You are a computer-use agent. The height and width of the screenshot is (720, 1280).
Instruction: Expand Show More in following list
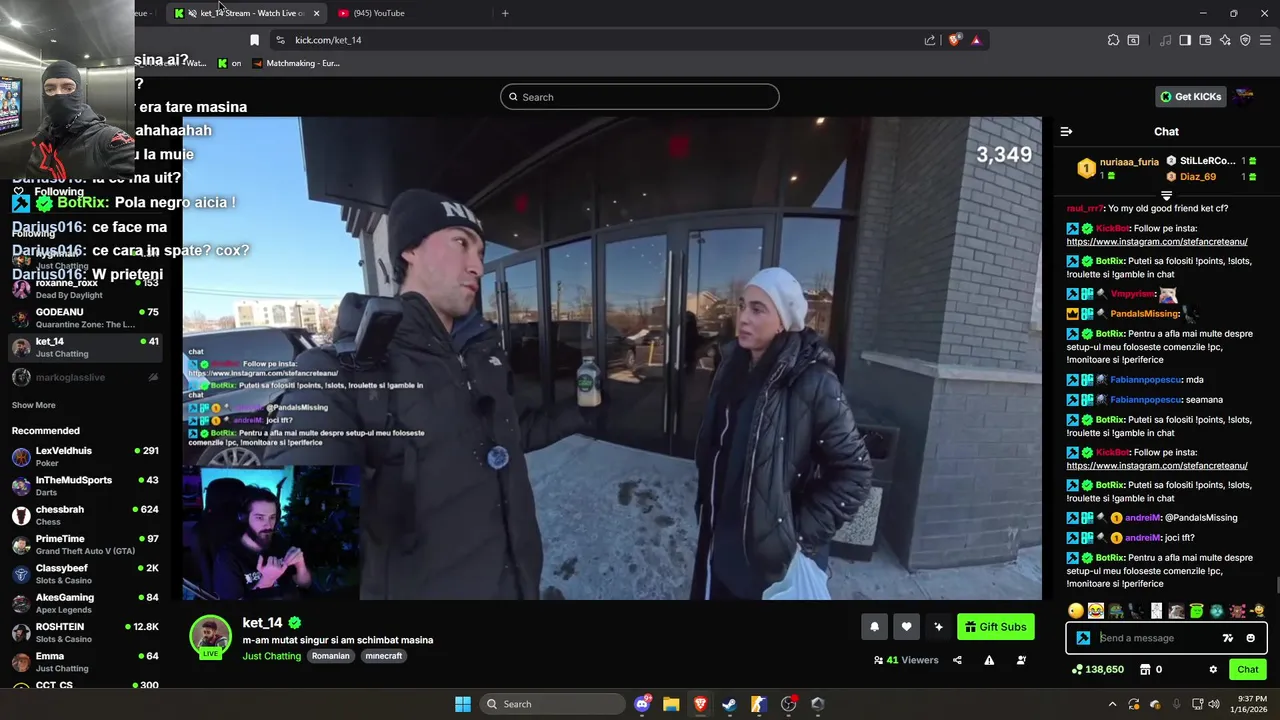(33, 405)
